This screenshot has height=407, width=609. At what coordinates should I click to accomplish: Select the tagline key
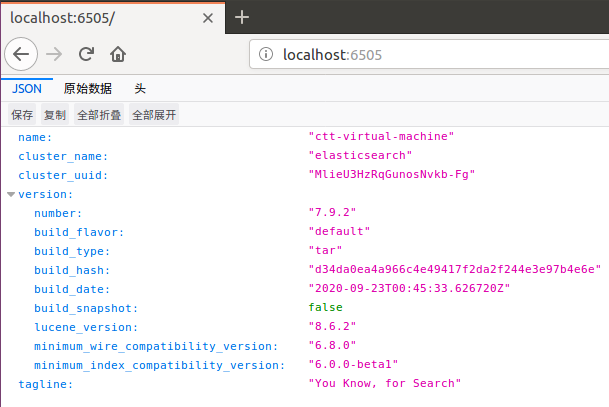[45, 384]
